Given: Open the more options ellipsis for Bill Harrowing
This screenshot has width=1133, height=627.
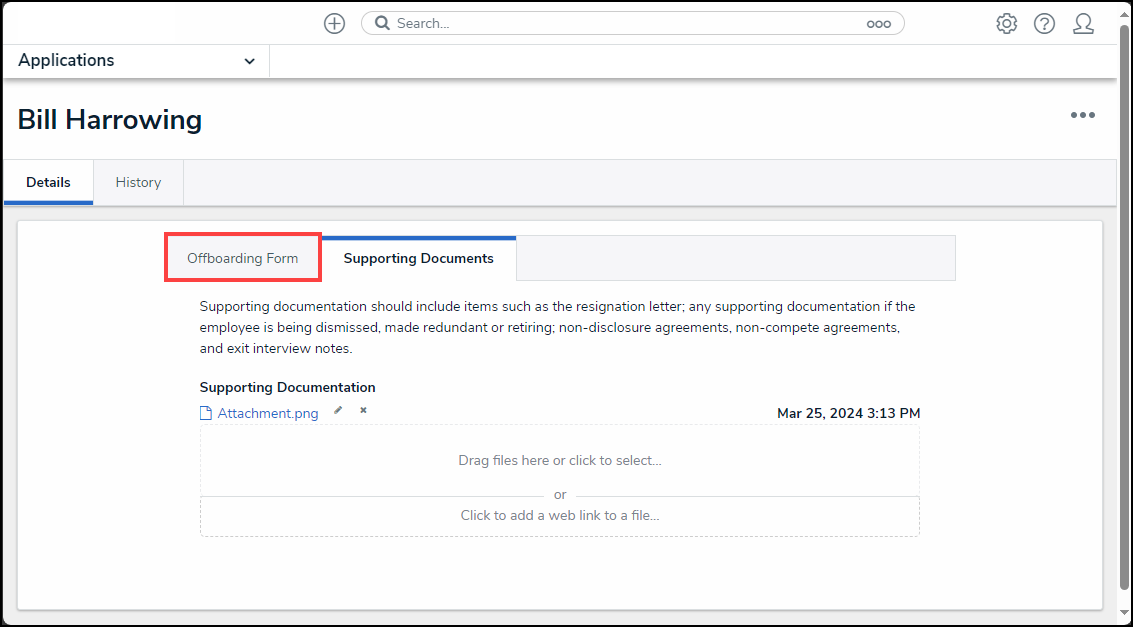Looking at the screenshot, I should [1082, 115].
